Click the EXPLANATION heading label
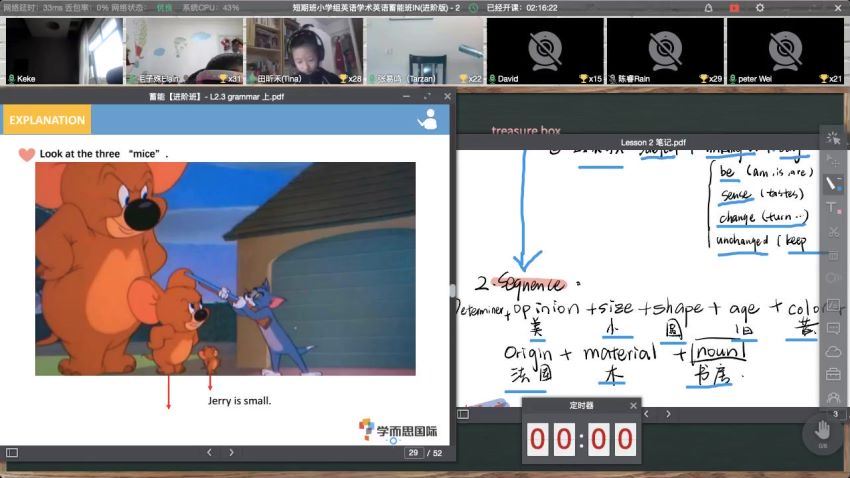This screenshot has height=478, width=850. [x=47, y=120]
